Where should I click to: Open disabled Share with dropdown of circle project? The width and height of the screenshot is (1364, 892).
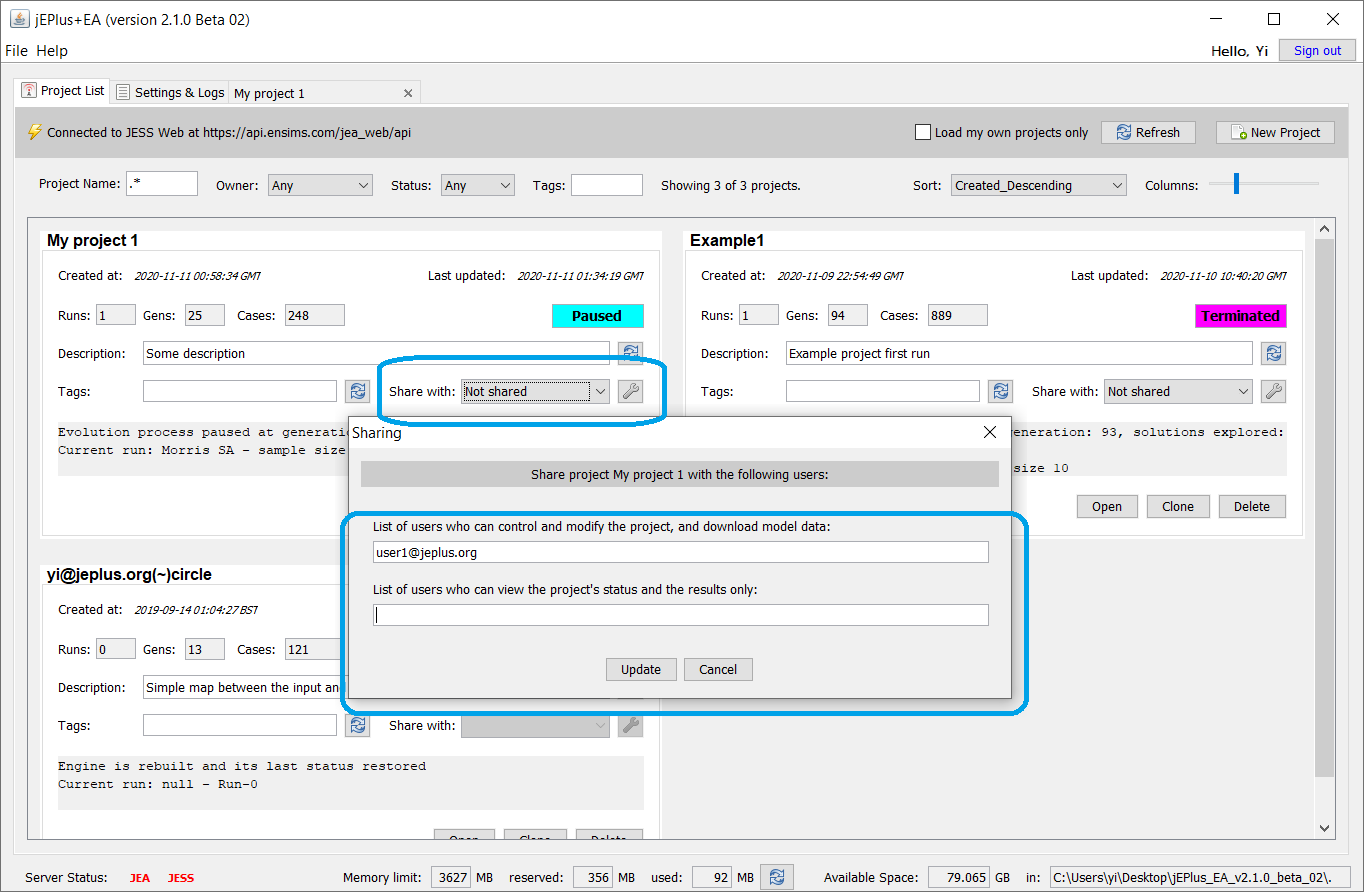pyautogui.click(x=535, y=725)
